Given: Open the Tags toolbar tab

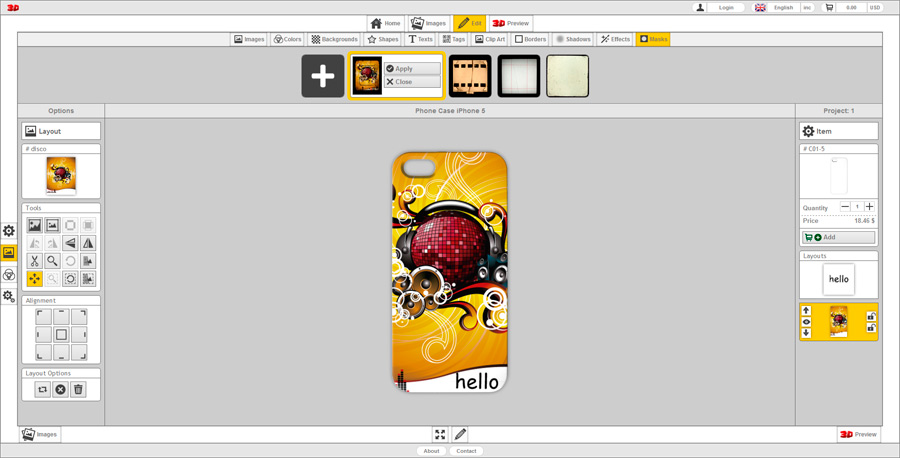Looking at the screenshot, I should (453, 39).
